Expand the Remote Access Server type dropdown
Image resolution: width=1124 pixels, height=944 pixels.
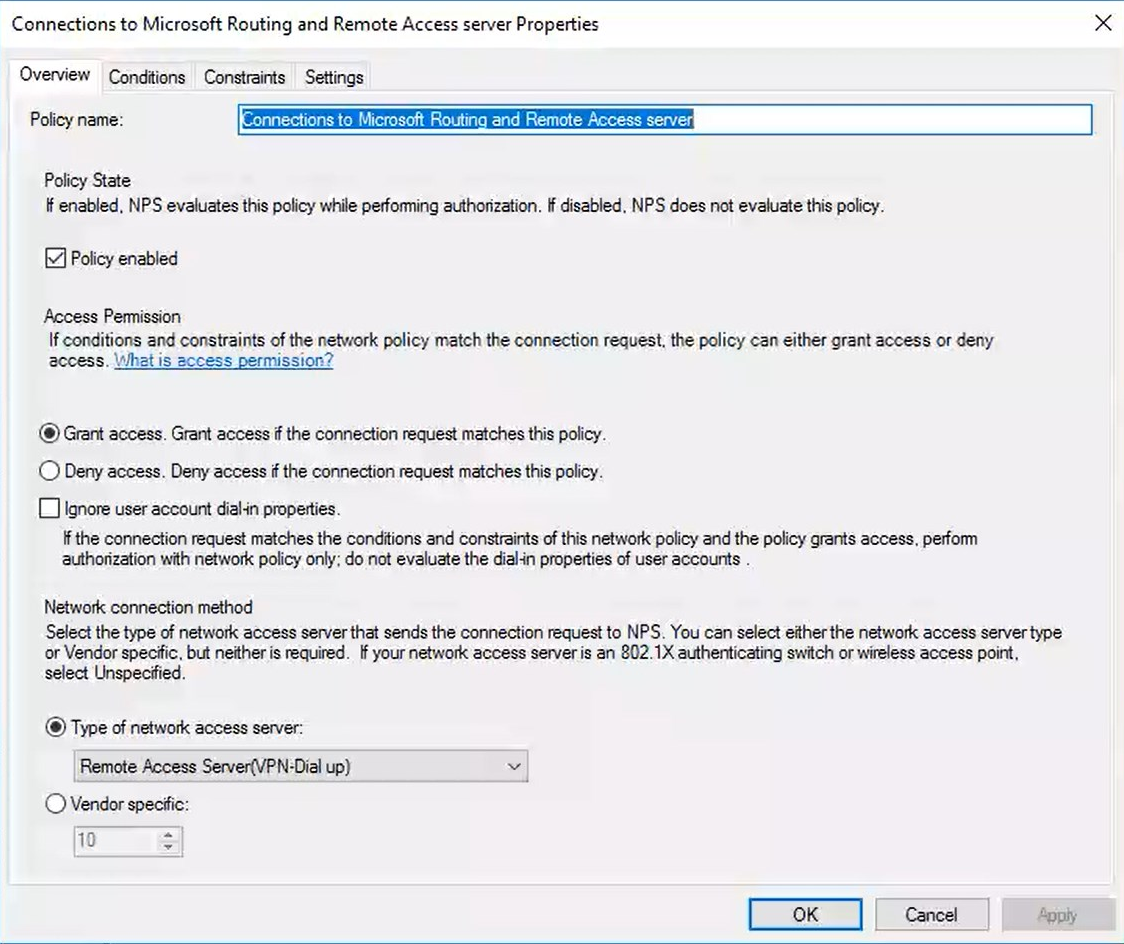coord(301,767)
